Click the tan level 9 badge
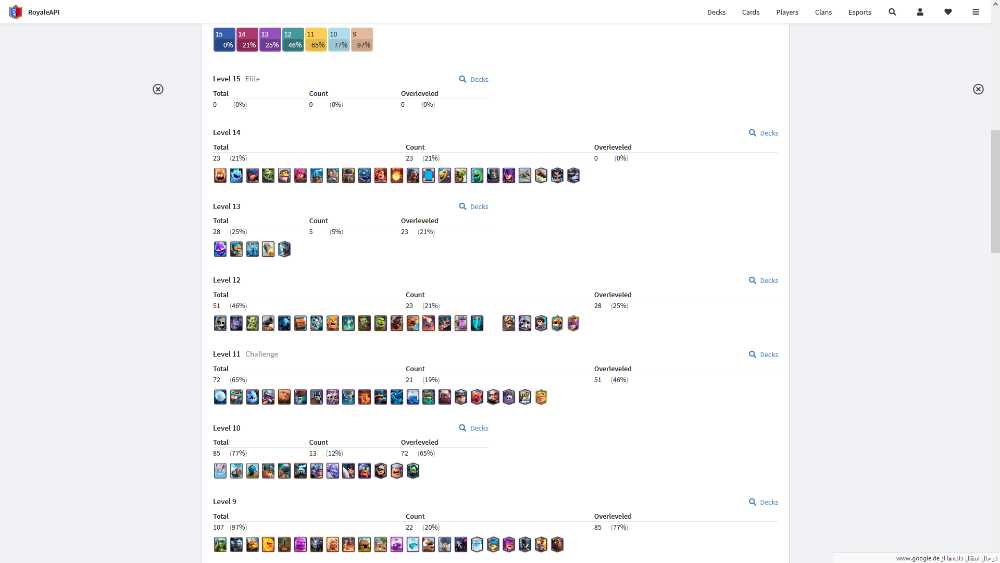Viewport: 1000px width, 563px height. tap(362, 40)
